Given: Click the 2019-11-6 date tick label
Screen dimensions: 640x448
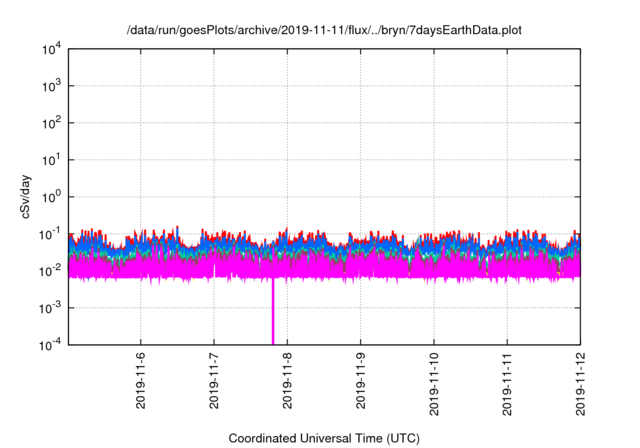Looking at the screenshot, I should (x=140, y=381).
